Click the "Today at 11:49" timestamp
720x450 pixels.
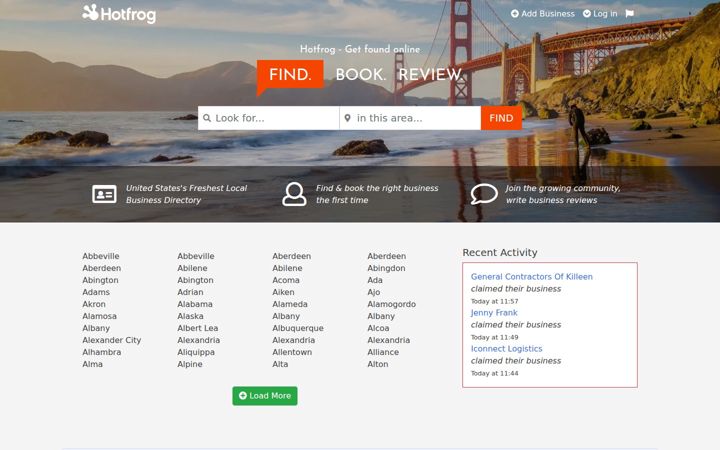(x=495, y=337)
